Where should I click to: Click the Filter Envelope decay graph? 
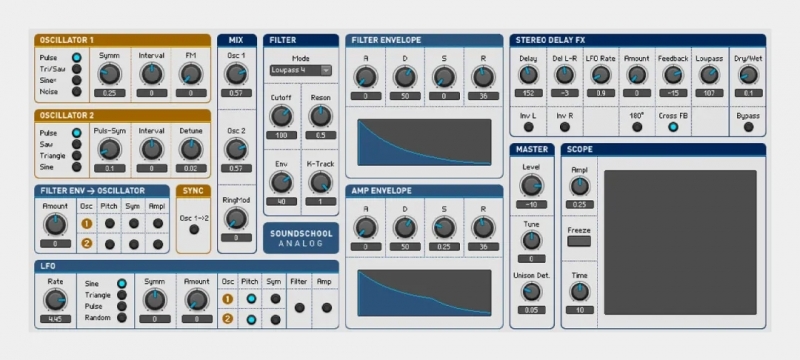point(424,142)
